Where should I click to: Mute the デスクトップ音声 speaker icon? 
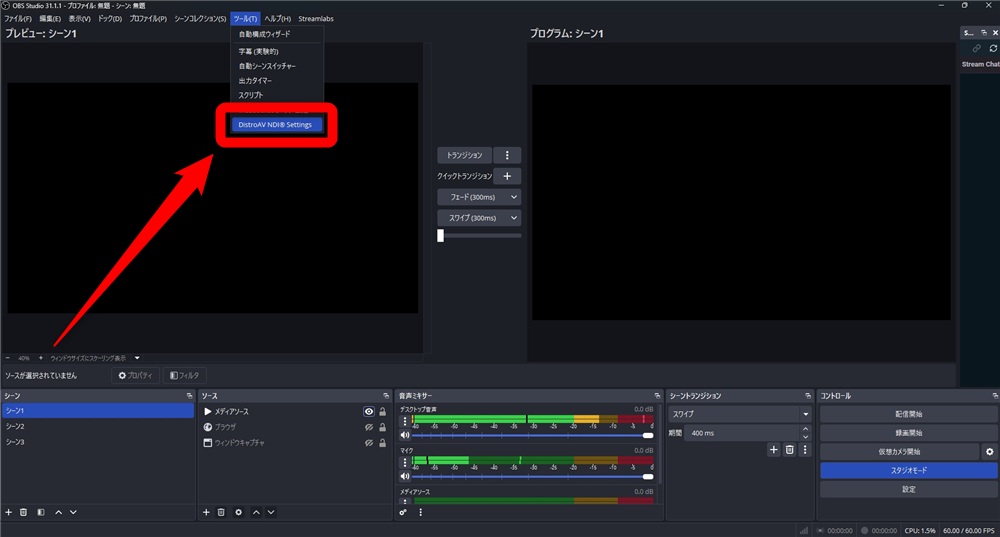[x=404, y=435]
